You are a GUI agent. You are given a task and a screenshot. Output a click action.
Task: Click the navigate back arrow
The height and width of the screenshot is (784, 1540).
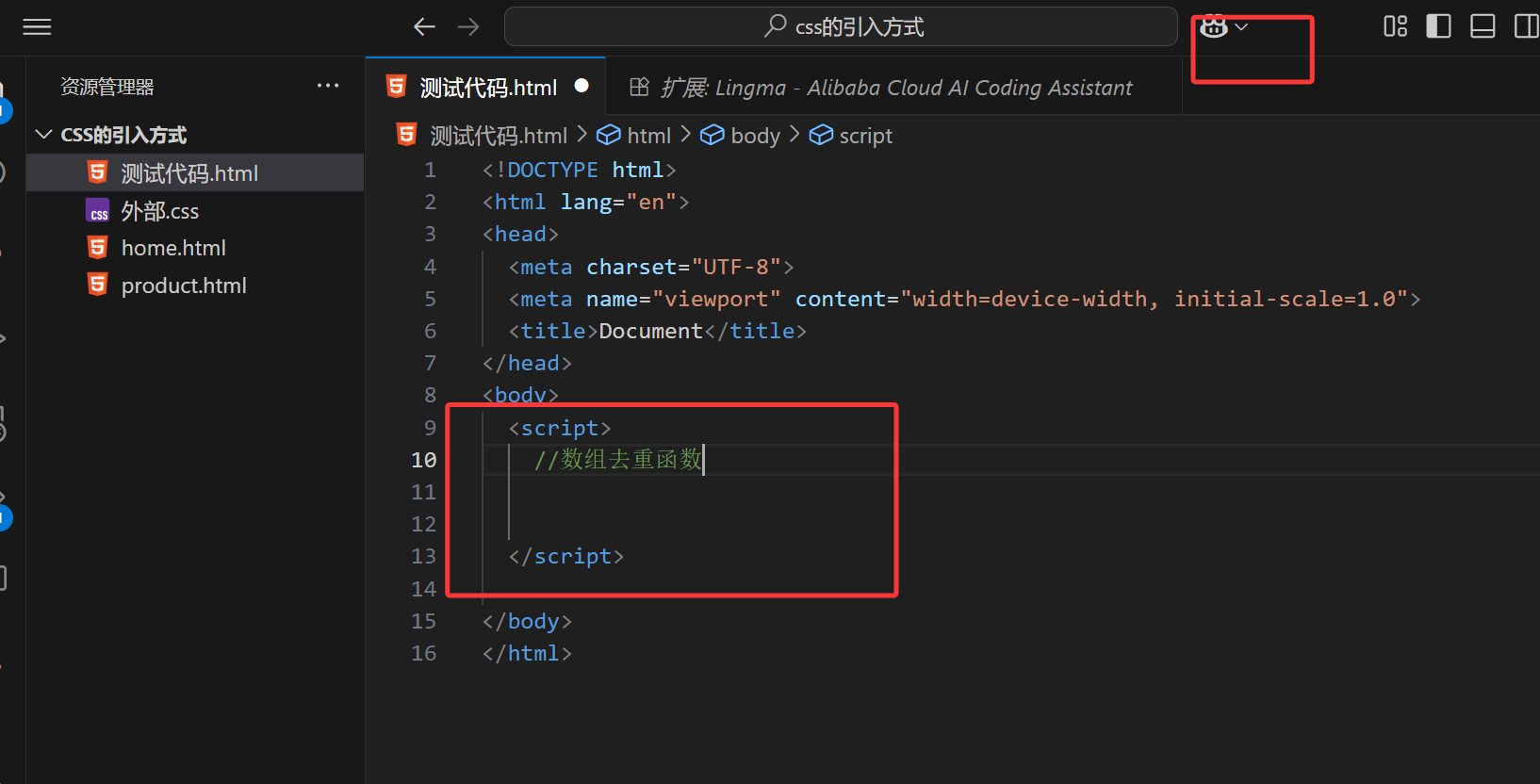point(424,26)
